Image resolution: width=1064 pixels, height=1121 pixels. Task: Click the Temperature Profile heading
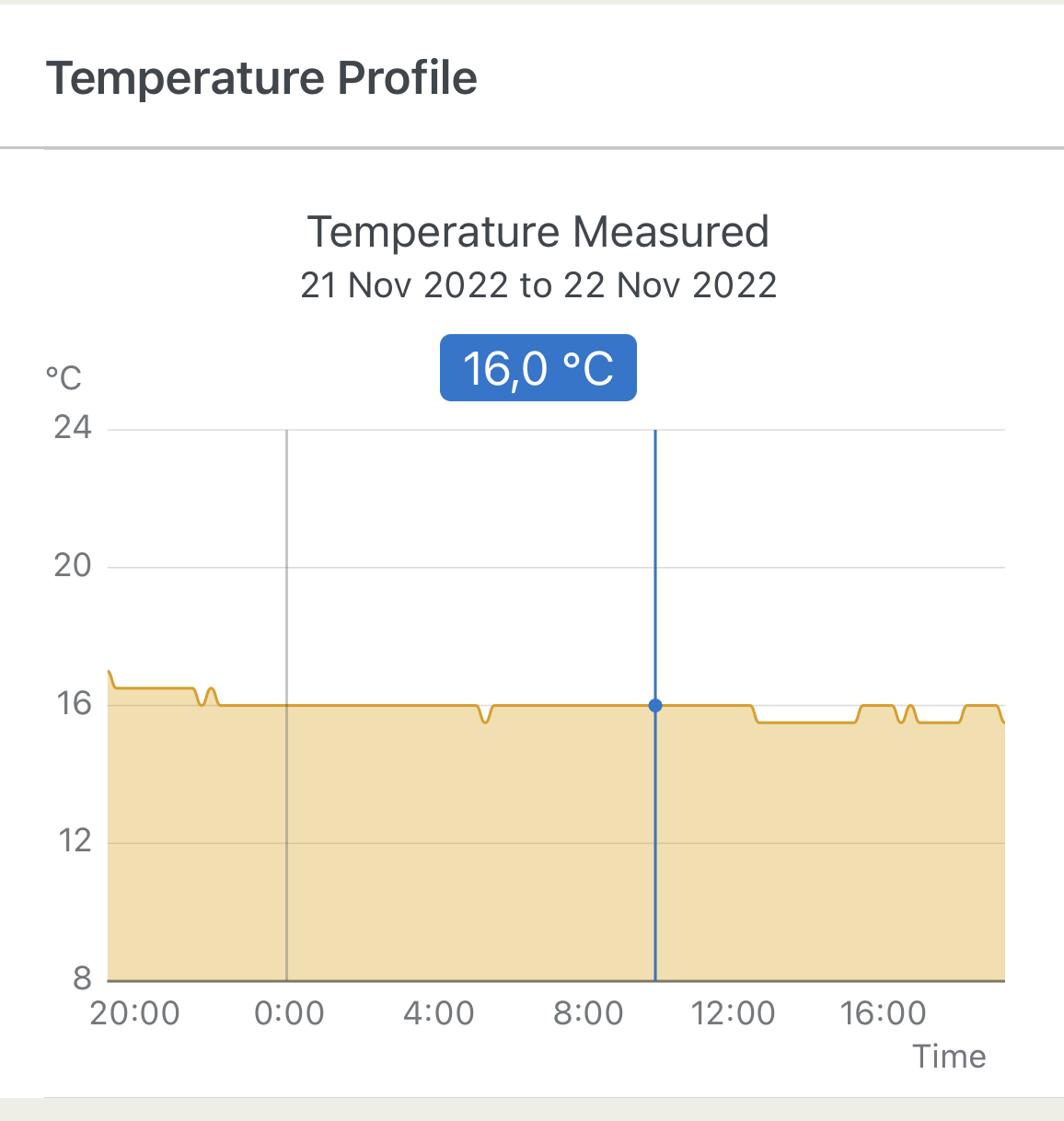(261, 78)
